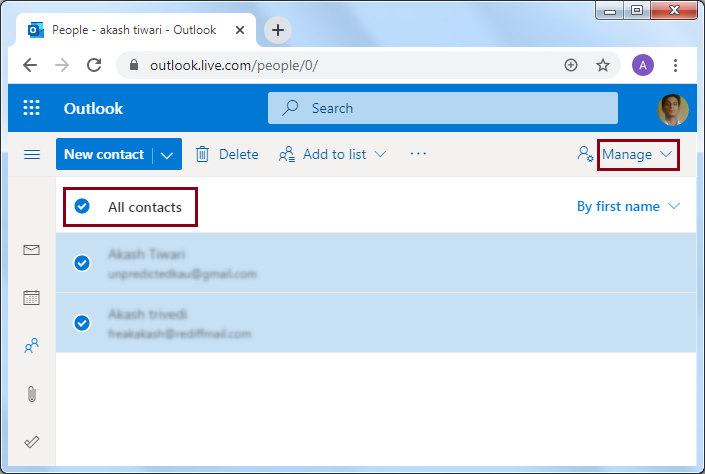Open Mail from the left sidebar
The width and height of the screenshot is (705, 474).
(x=31, y=250)
